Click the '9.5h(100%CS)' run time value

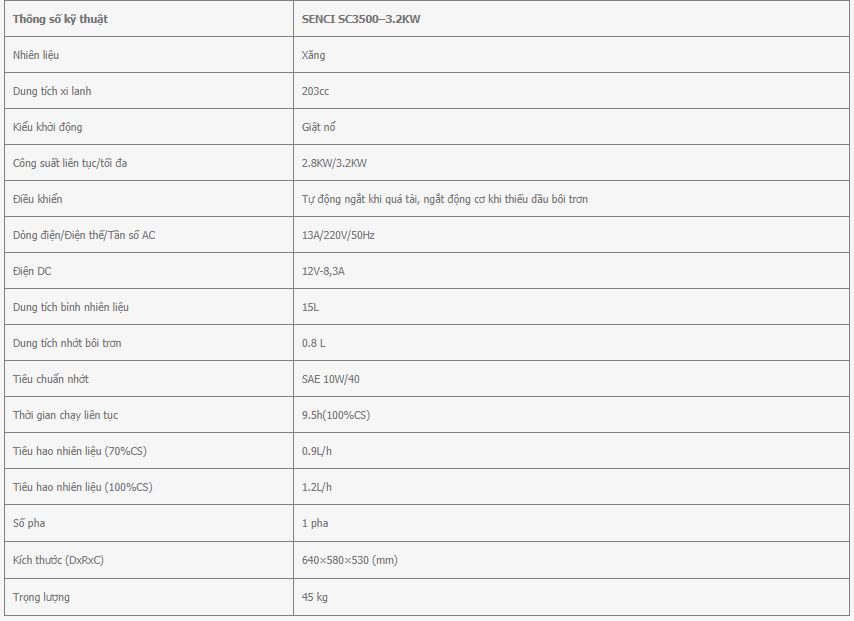click(x=336, y=415)
